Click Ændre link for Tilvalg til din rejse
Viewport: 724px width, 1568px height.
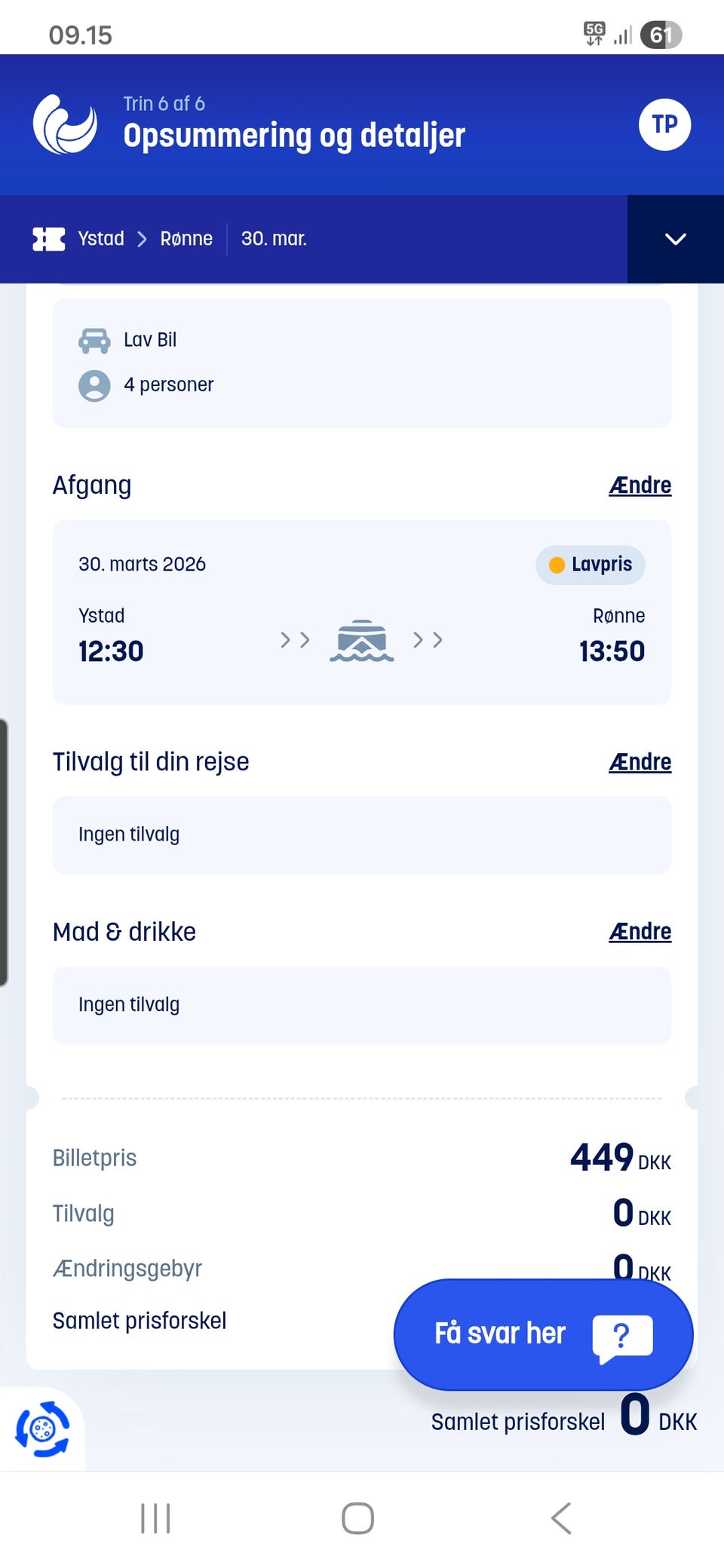point(640,762)
